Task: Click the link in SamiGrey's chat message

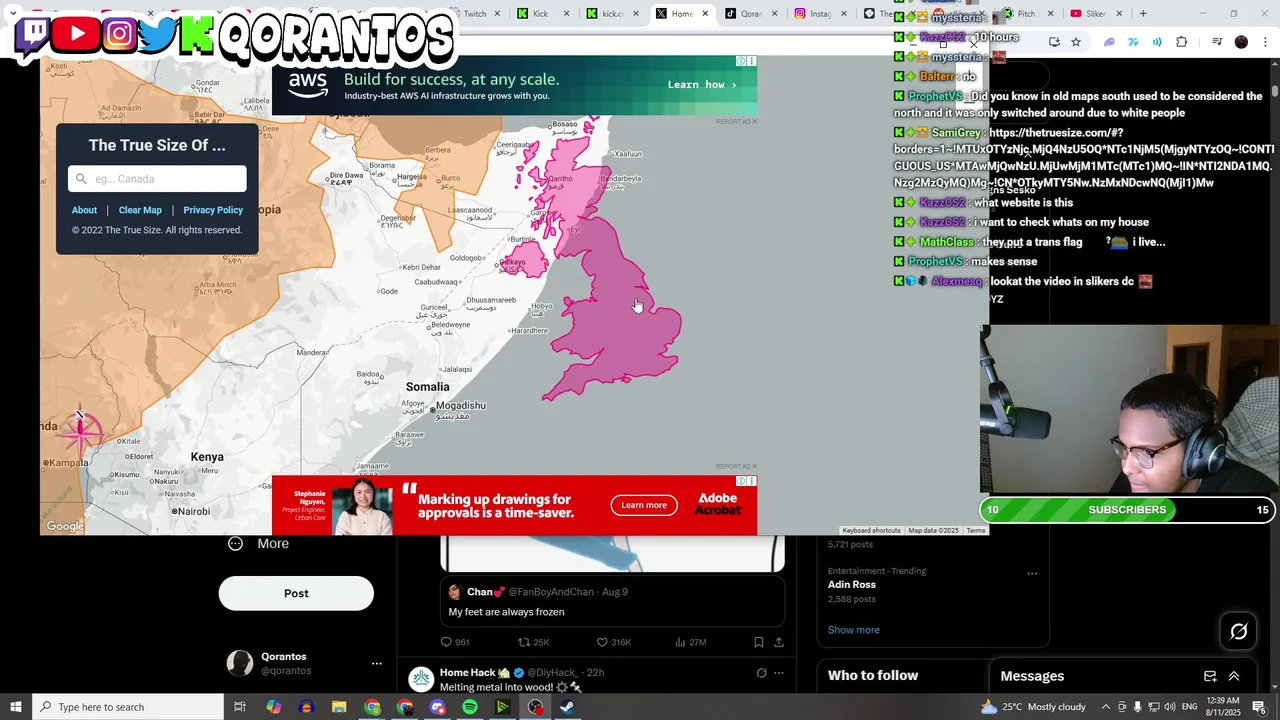Action: [1085, 158]
